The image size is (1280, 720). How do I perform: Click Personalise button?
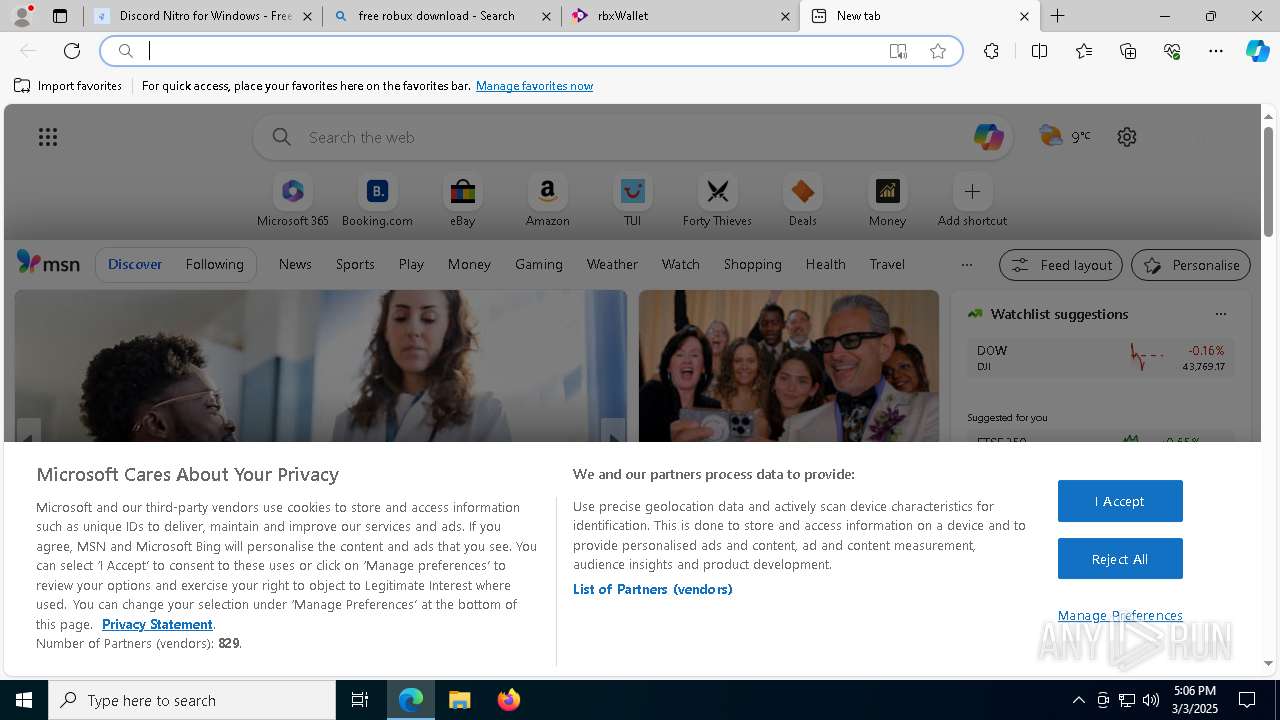(x=1191, y=265)
